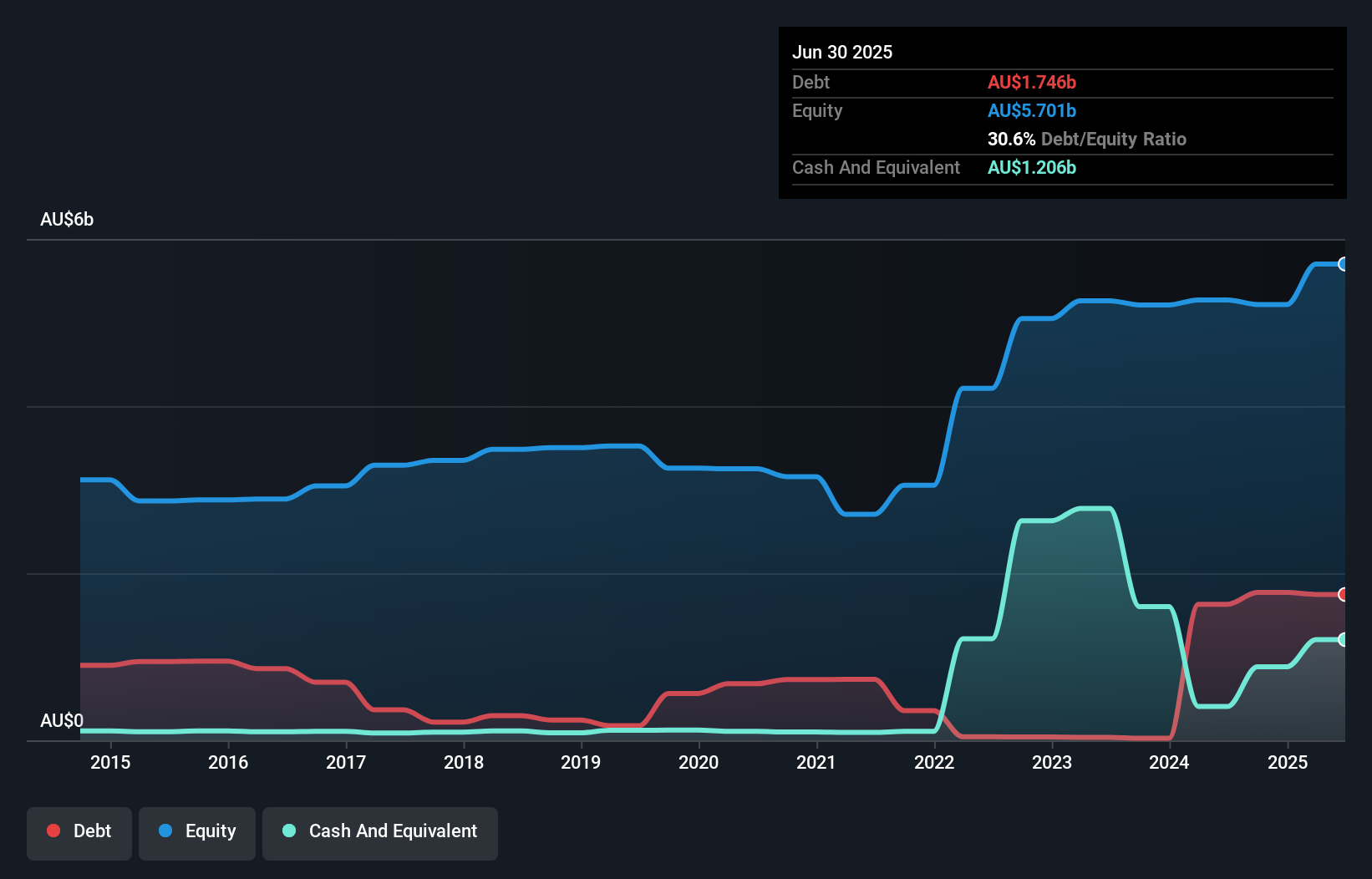The image size is (1372, 879).
Task: Click the teal Cash And Equivalent legend dot
Action: (288, 831)
